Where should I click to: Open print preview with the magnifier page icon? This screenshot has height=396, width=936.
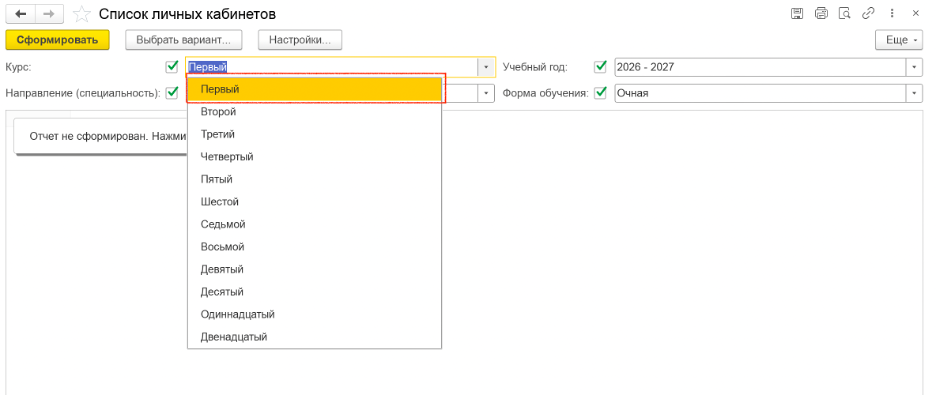[x=844, y=14]
